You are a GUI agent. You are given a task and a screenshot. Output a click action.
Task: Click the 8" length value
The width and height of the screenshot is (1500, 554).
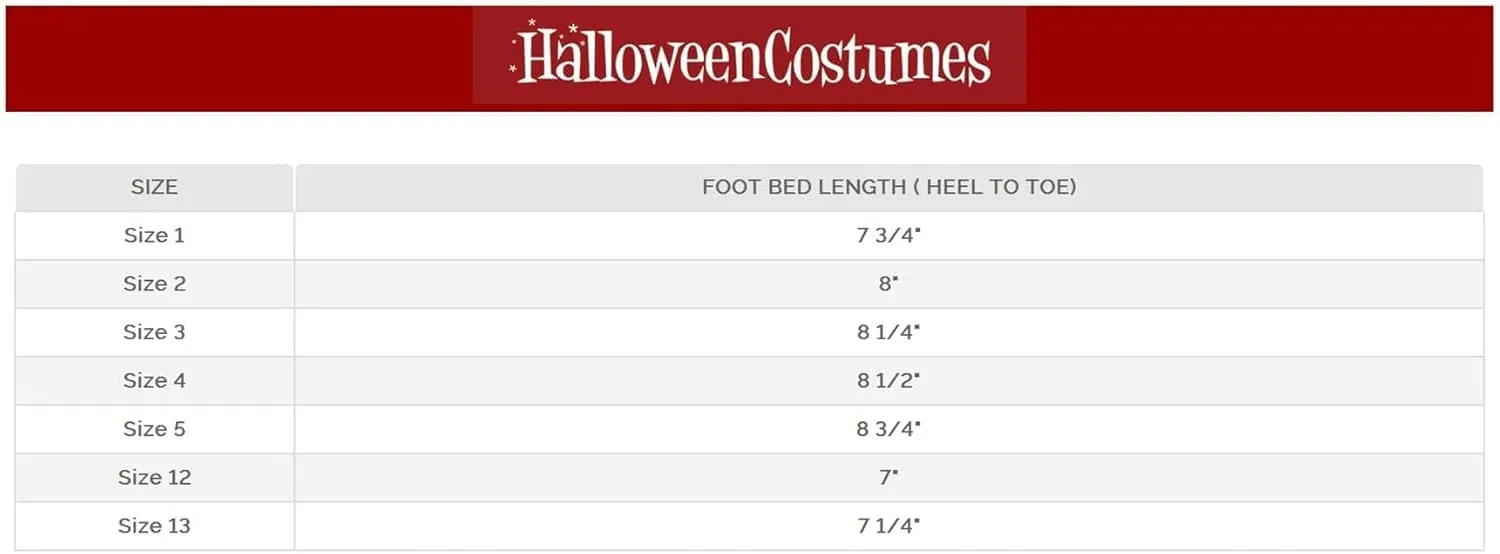point(888,283)
